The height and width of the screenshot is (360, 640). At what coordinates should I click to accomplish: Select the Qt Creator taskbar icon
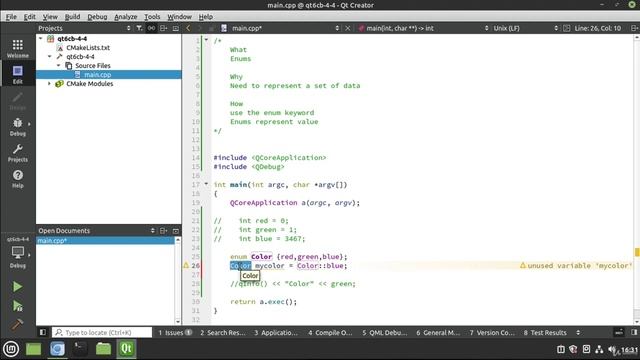coord(126,349)
